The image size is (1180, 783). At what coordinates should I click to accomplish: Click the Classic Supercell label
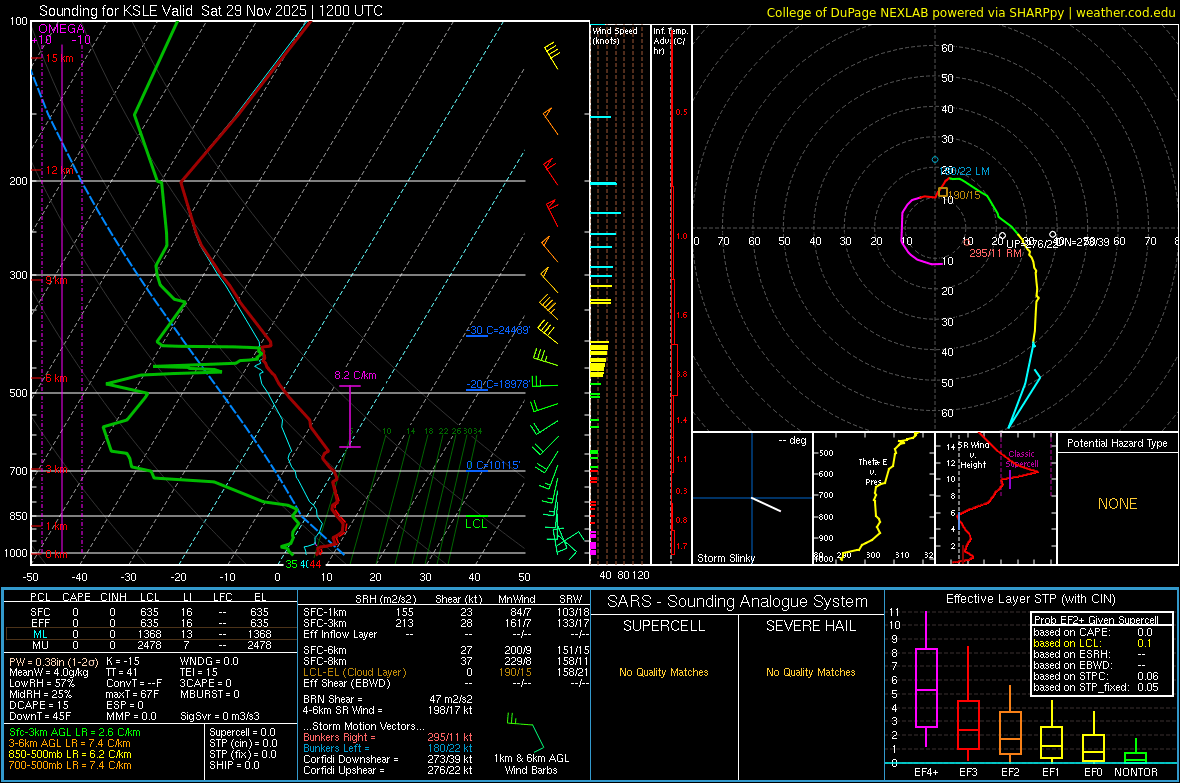click(x=1021, y=459)
